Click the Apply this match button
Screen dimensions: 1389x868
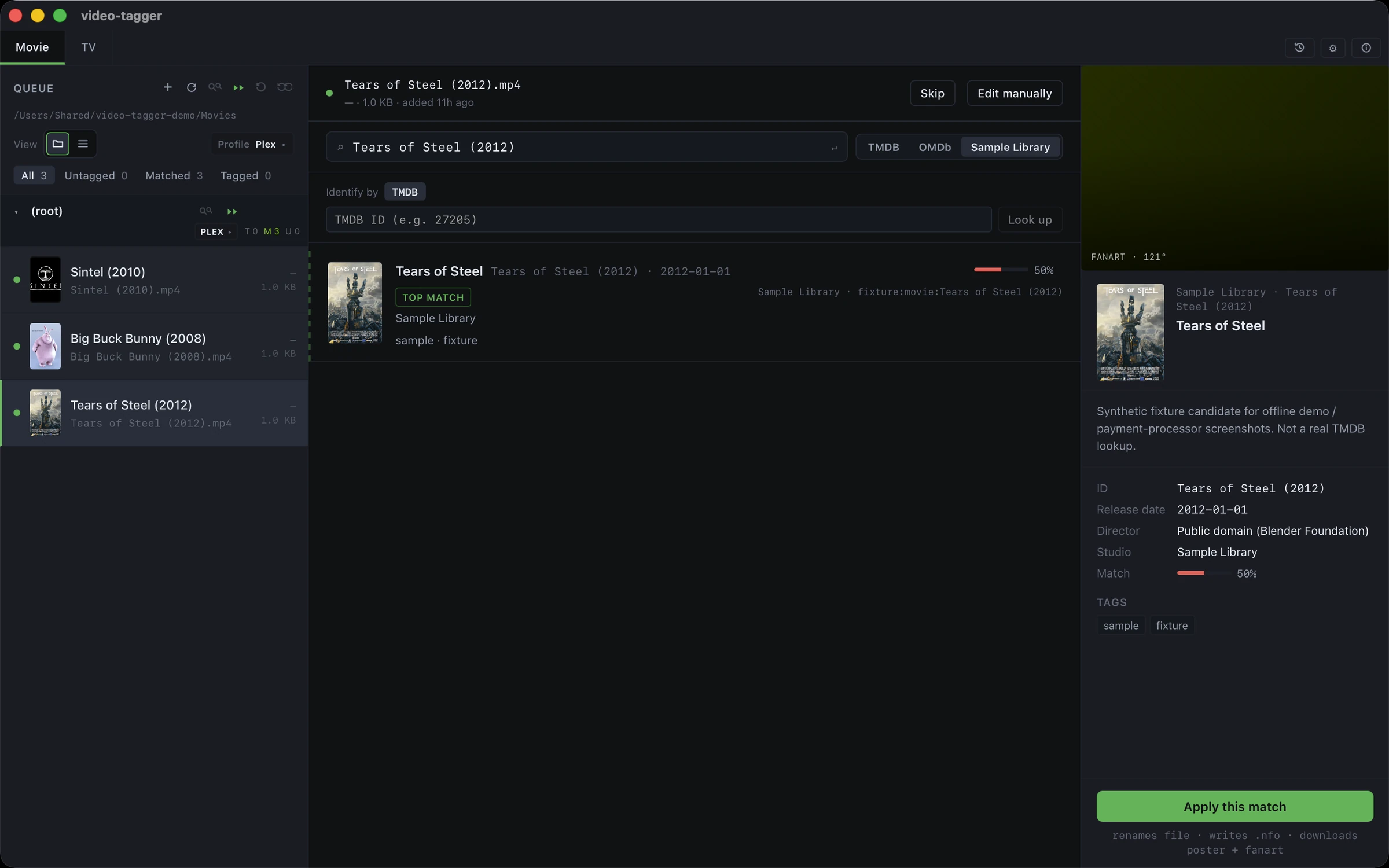click(x=1234, y=806)
